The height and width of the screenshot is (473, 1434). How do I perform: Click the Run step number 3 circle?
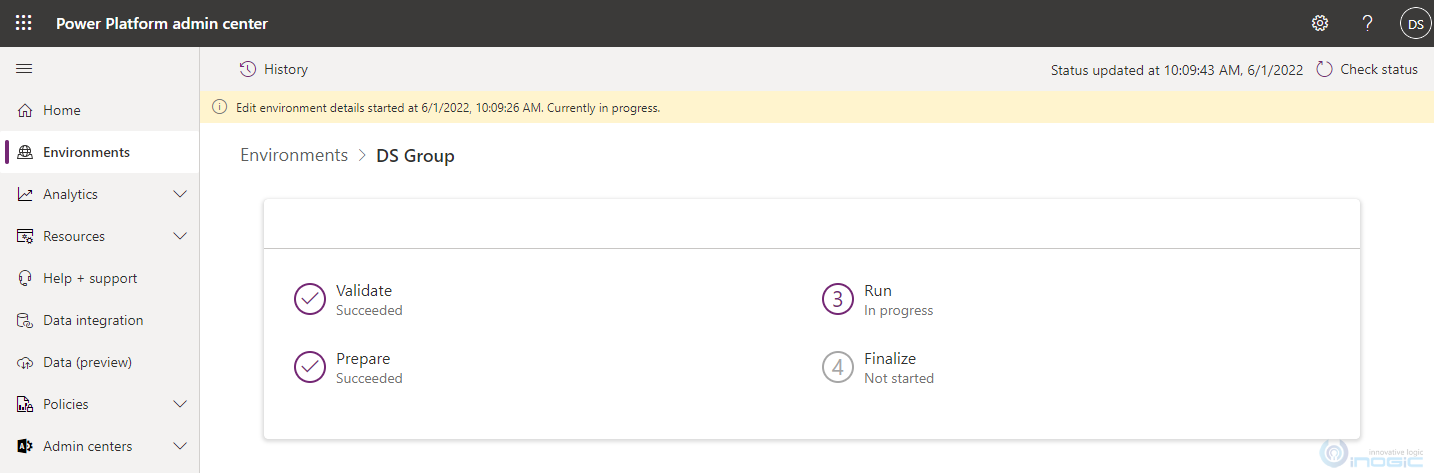[x=838, y=299]
